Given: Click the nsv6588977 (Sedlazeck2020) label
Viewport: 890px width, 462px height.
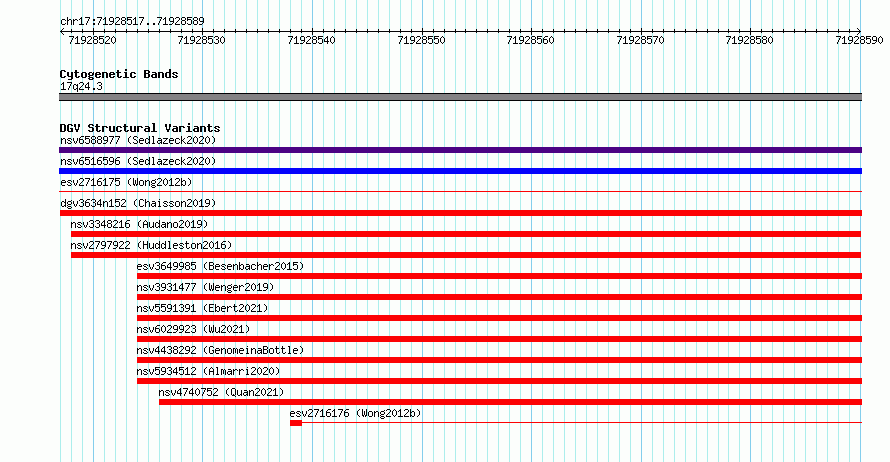Looking at the screenshot, I should (138, 140).
